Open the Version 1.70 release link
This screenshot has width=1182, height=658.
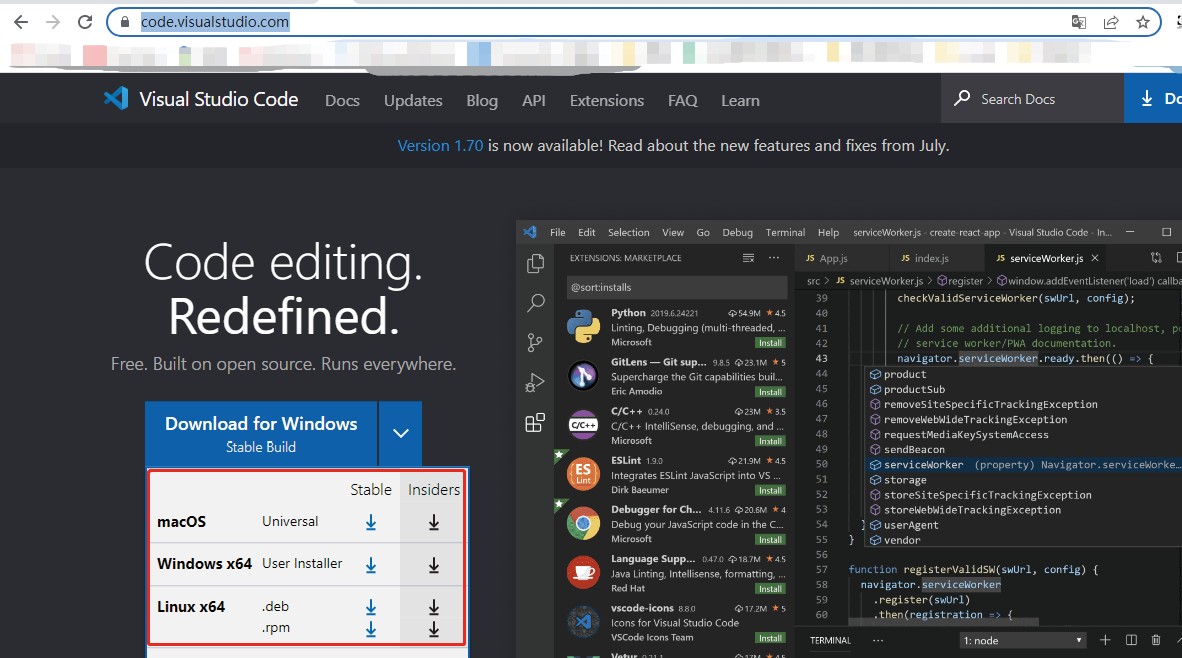(x=440, y=145)
